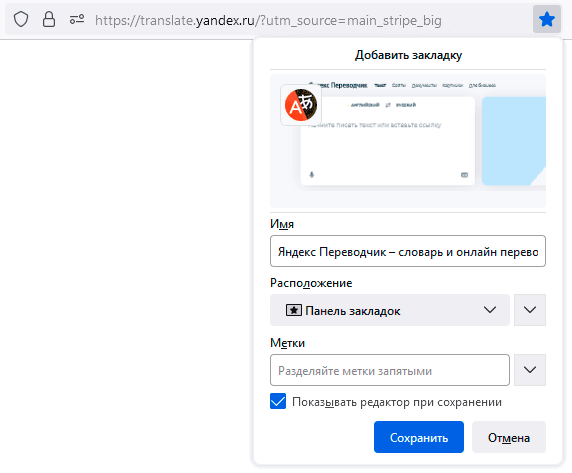Expand the folder tree next to location
Screen dimensions: 572x473
click(x=530, y=310)
